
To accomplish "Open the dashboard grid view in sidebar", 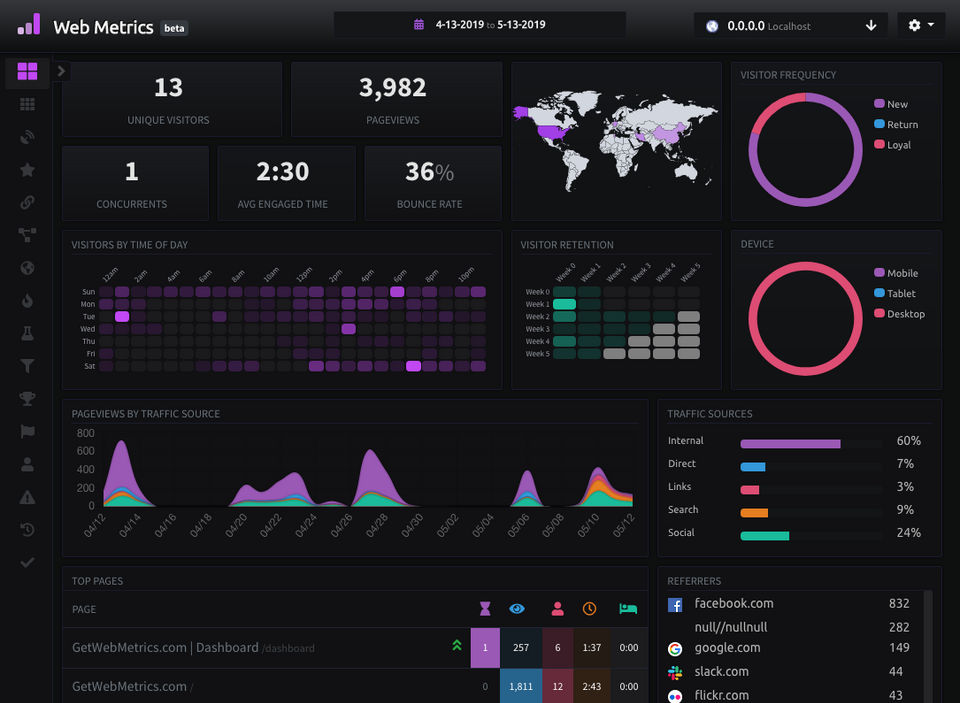I will point(27,72).
